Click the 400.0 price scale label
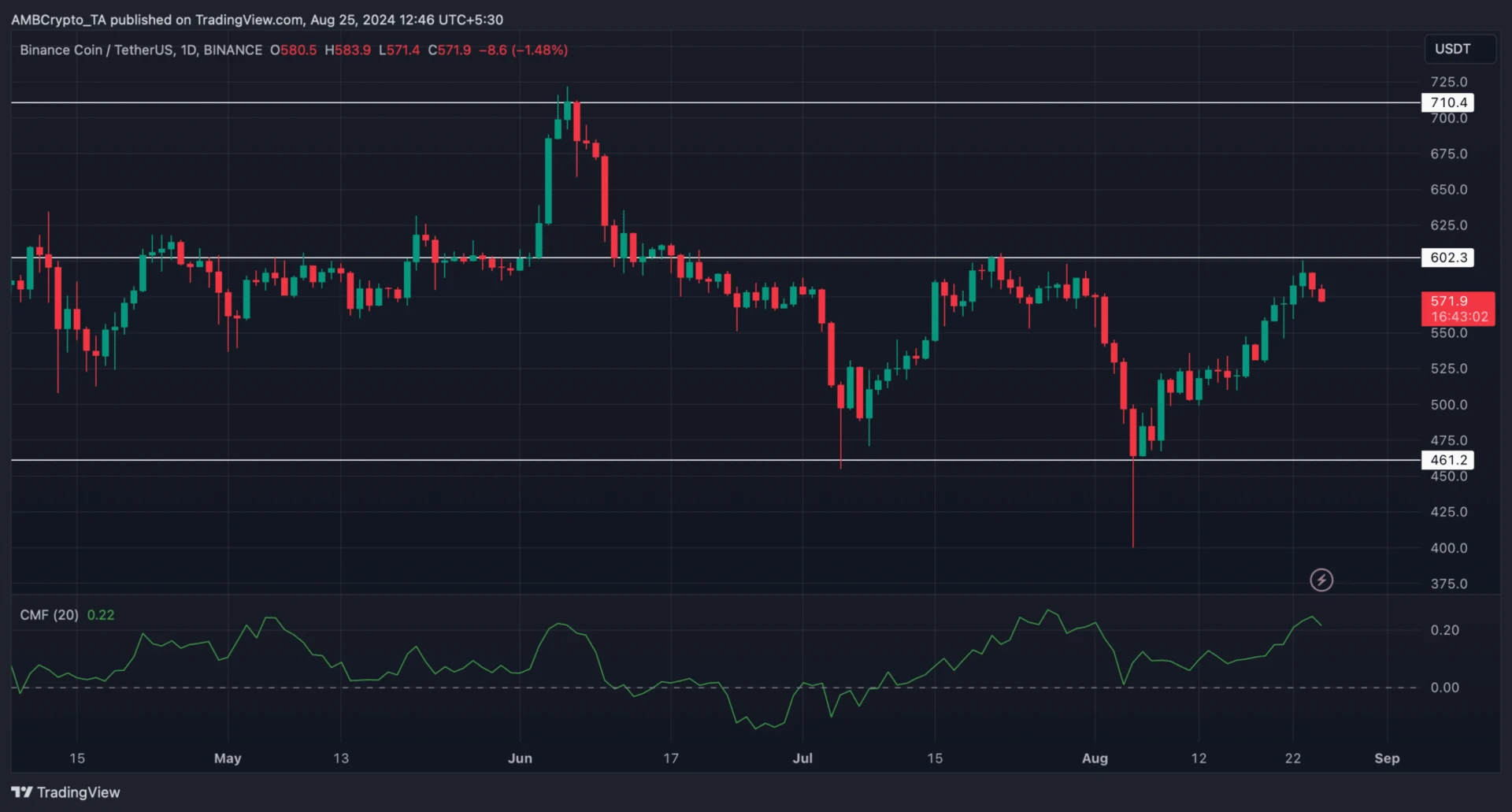Image resolution: width=1512 pixels, height=812 pixels. [x=1449, y=548]
